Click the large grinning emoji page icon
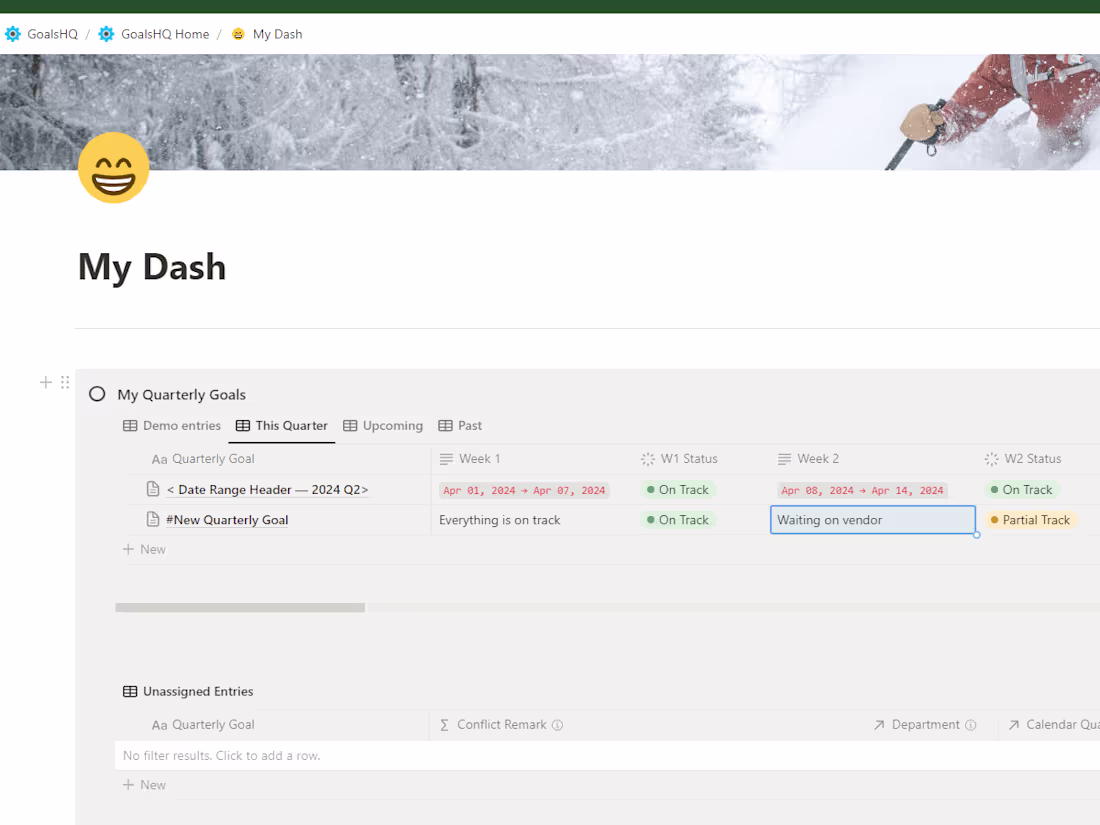The width and height of the screenshot is (1100, 825). (114, 168)
